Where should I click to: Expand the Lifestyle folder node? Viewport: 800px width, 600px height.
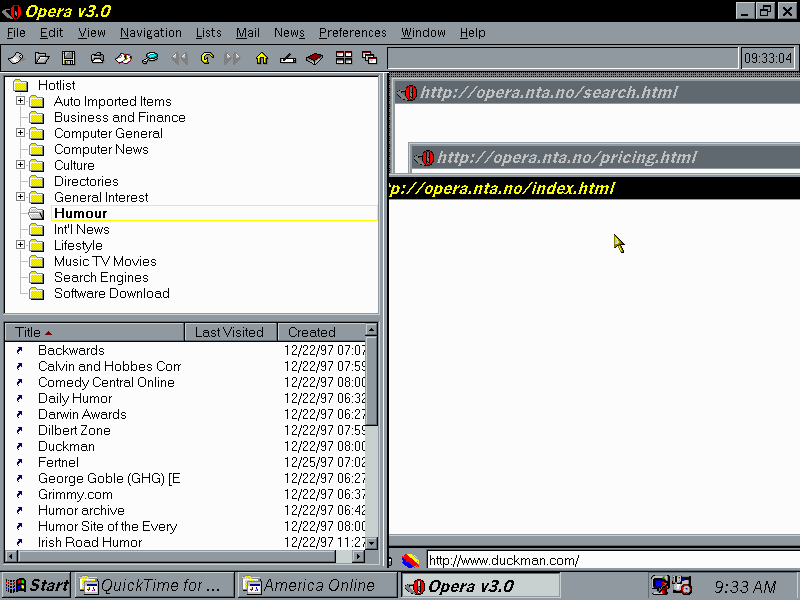20,245
